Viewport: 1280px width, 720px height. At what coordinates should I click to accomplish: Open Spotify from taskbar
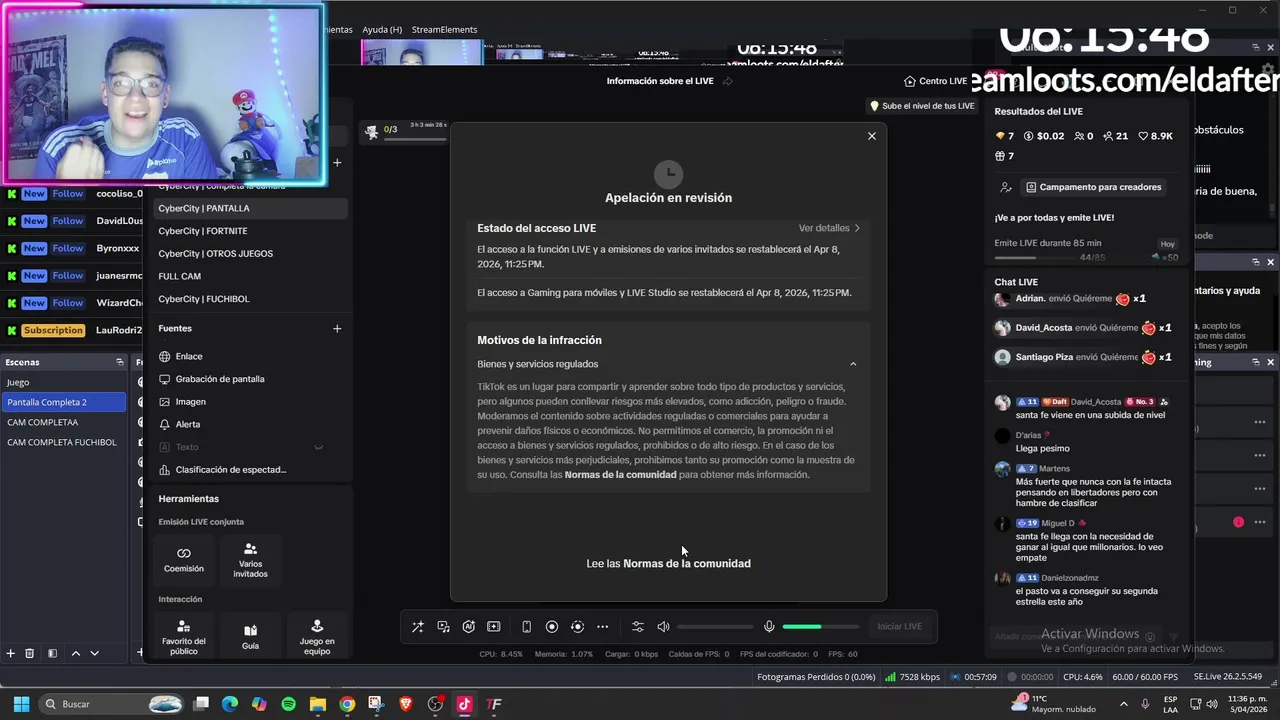click(288, 704)
